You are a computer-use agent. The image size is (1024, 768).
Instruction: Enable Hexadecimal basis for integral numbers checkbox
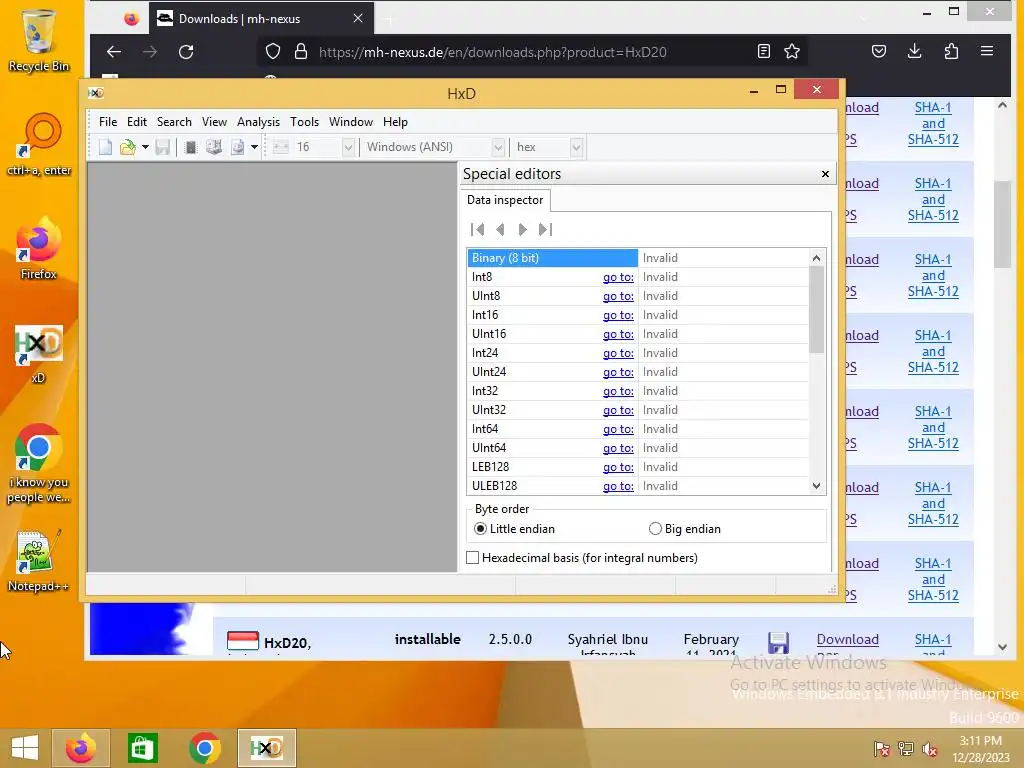[473, 558]
